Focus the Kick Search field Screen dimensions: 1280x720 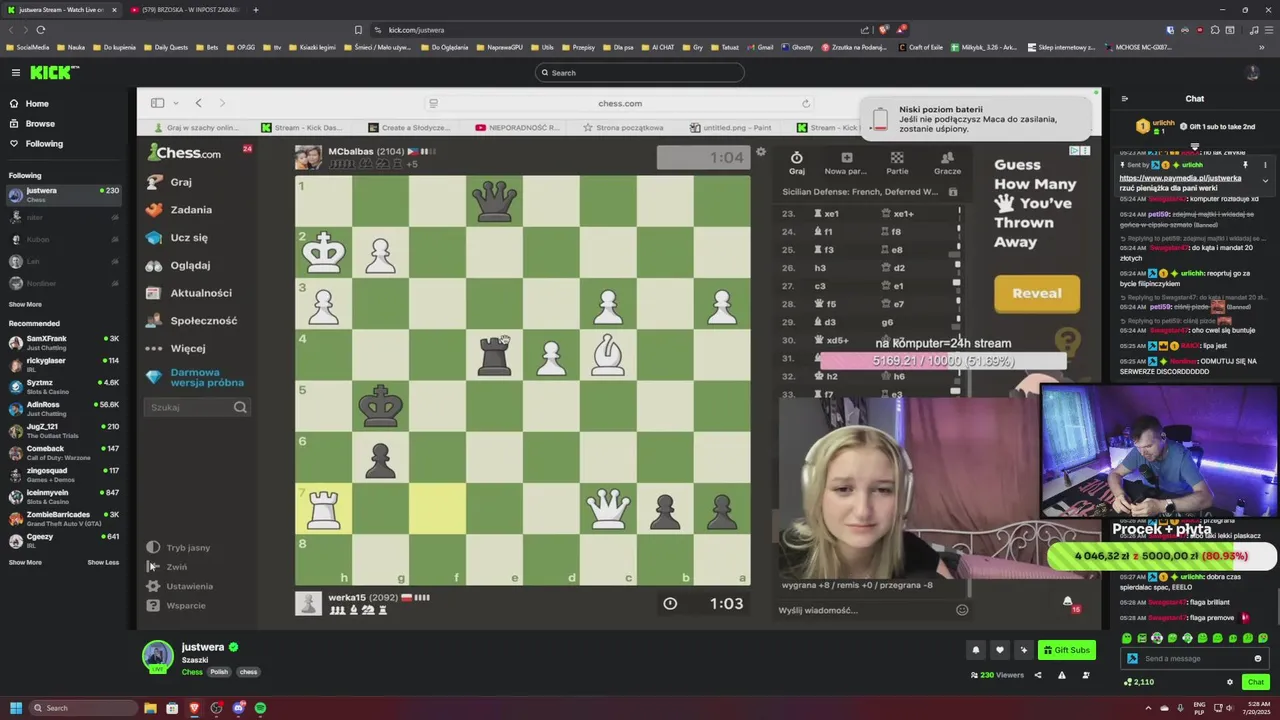[640, 72]
